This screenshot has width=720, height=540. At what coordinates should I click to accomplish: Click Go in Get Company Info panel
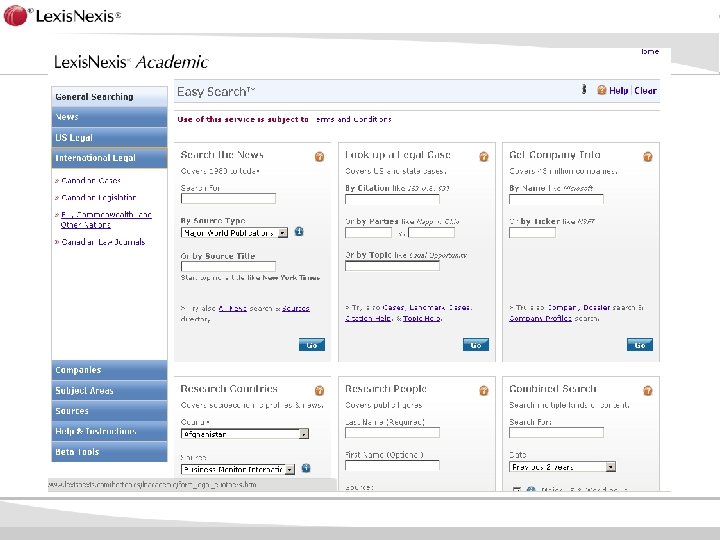click(x=640, y=345)
